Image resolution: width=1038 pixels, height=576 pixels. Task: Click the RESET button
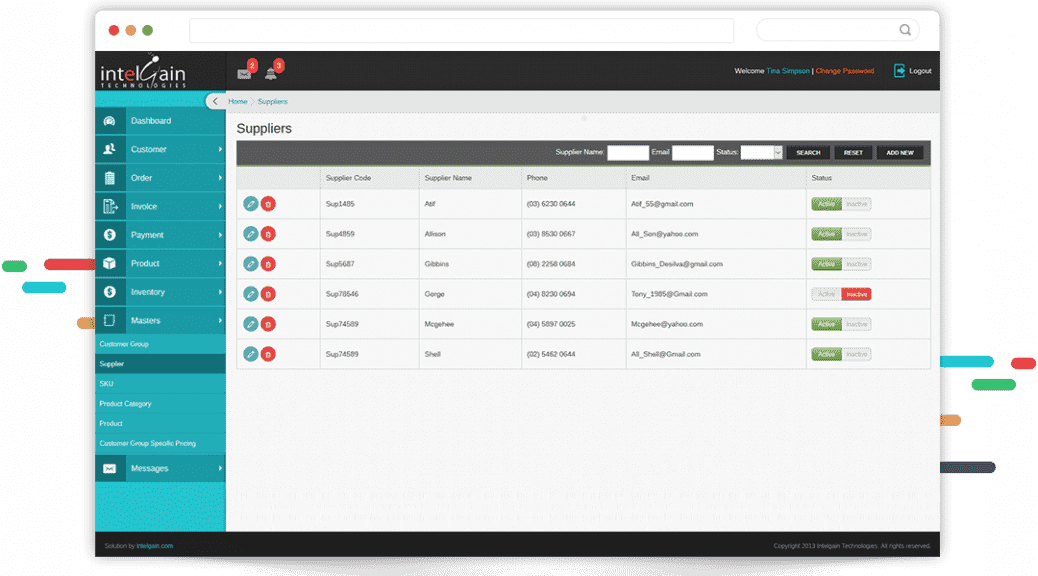click(853, 152)
